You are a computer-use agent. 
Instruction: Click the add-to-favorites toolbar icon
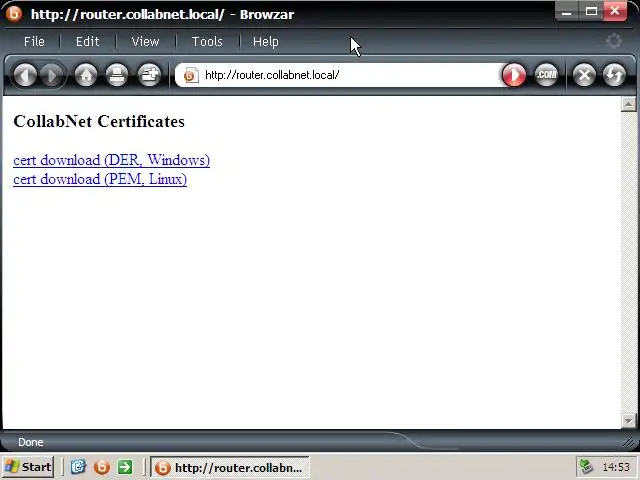click(x=149, y=75)
